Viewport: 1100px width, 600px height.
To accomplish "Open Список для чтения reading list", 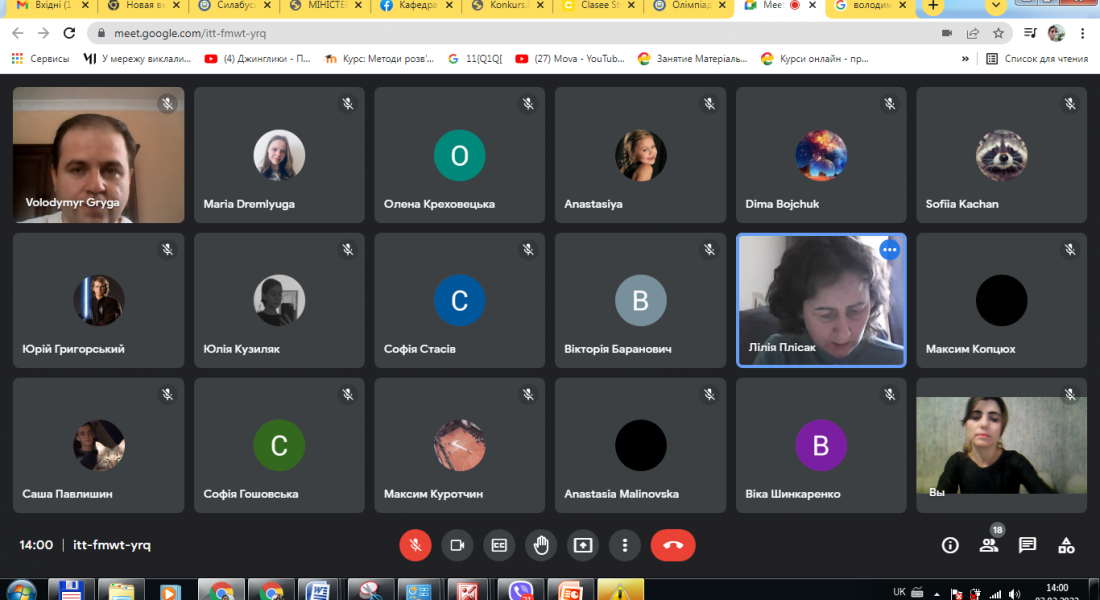I will coord(1037,59).
